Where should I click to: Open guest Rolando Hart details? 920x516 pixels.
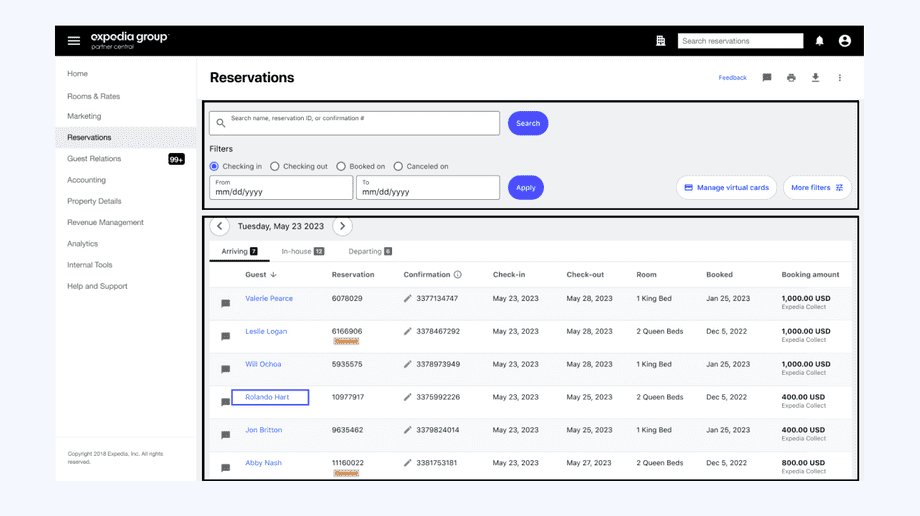[267, 397]
